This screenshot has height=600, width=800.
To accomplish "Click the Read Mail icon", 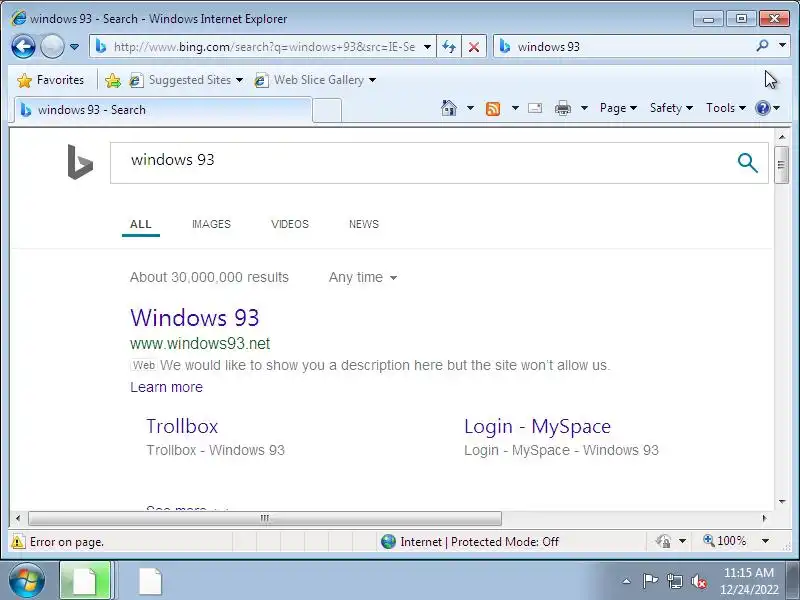I will [535, 108].
